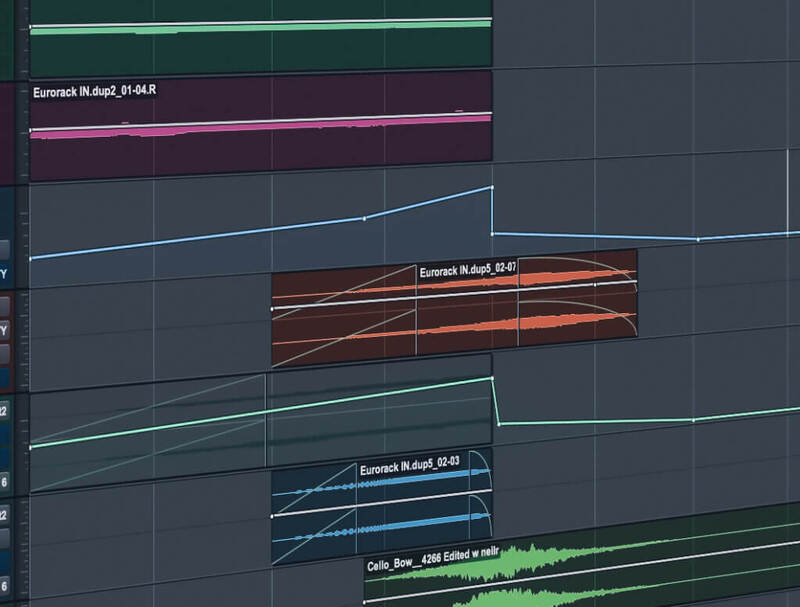The height and width of the screenshot is (607, 800).
Task: Select the Eurorack IN.dup5_02-07 clip label
Action: [x=468, y=269]
